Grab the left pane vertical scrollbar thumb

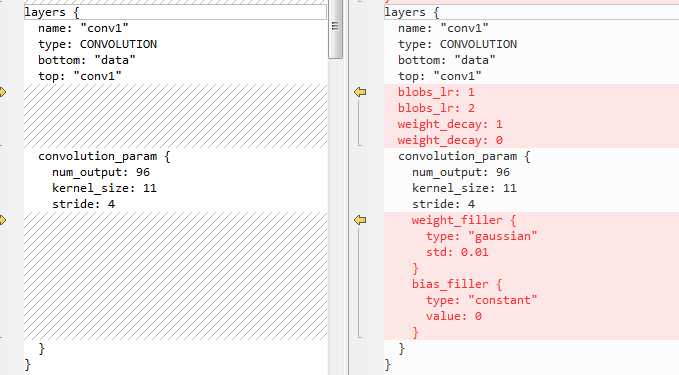pyautogui.click(x=335, y=29)
